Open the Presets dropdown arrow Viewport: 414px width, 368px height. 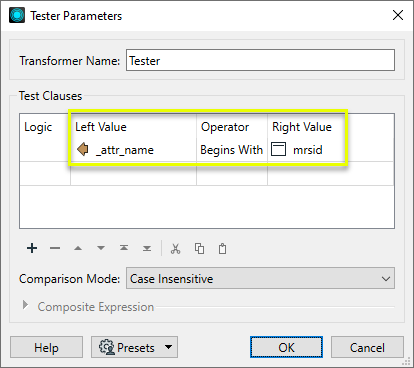pos(169,347)
